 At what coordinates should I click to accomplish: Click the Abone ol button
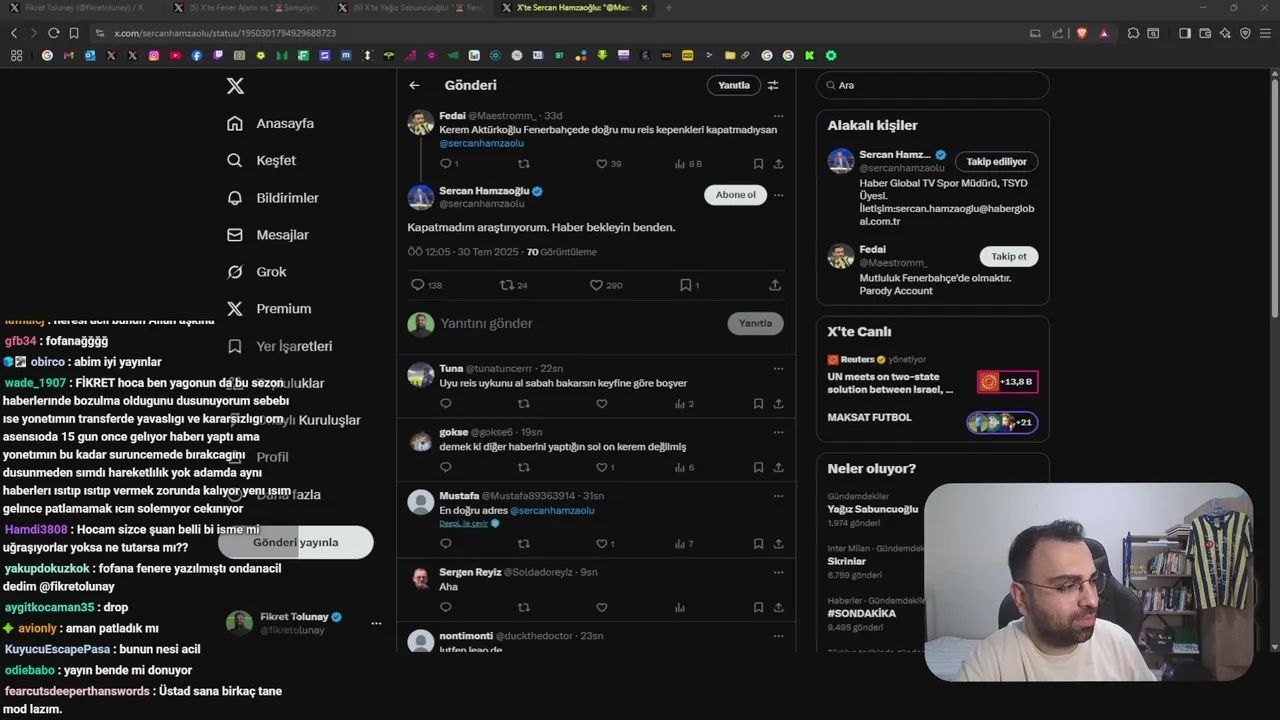[x=735, y=195]
